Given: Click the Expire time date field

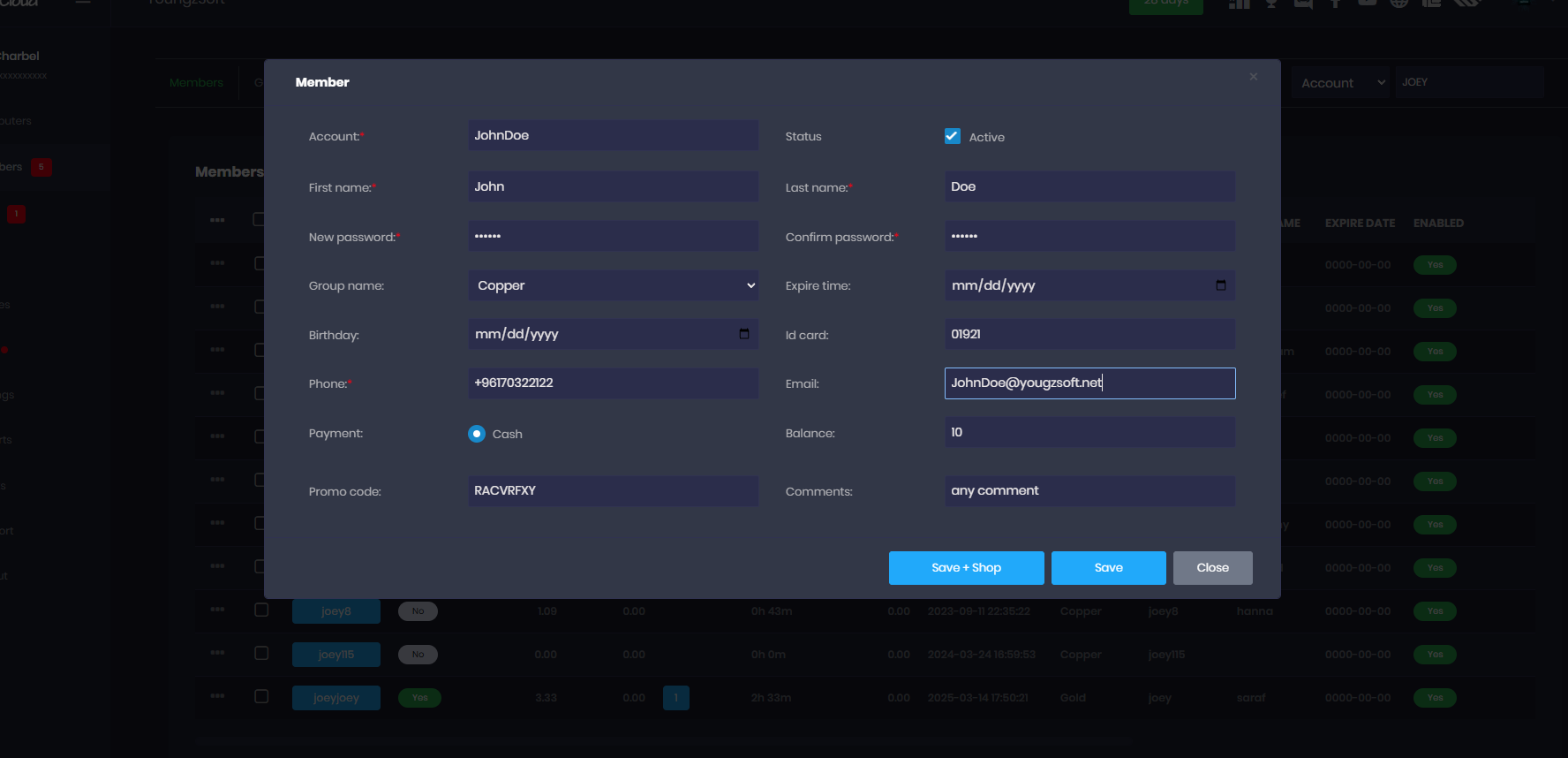Looking at the screenshot, I should tap(1077, 285).
